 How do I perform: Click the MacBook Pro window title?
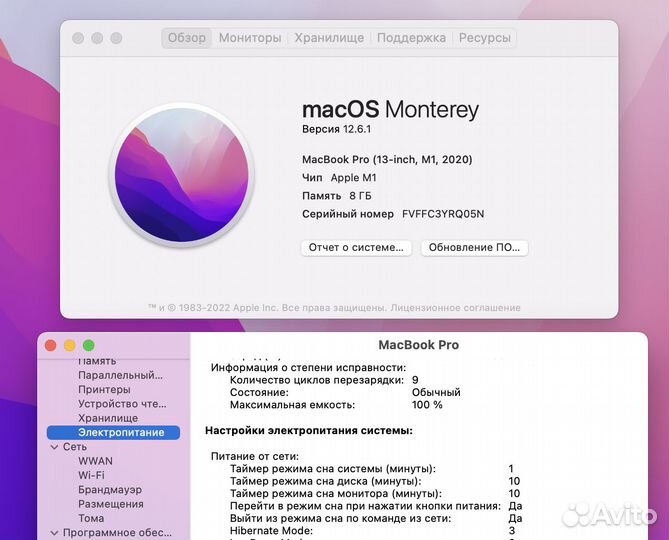(419, 345)
